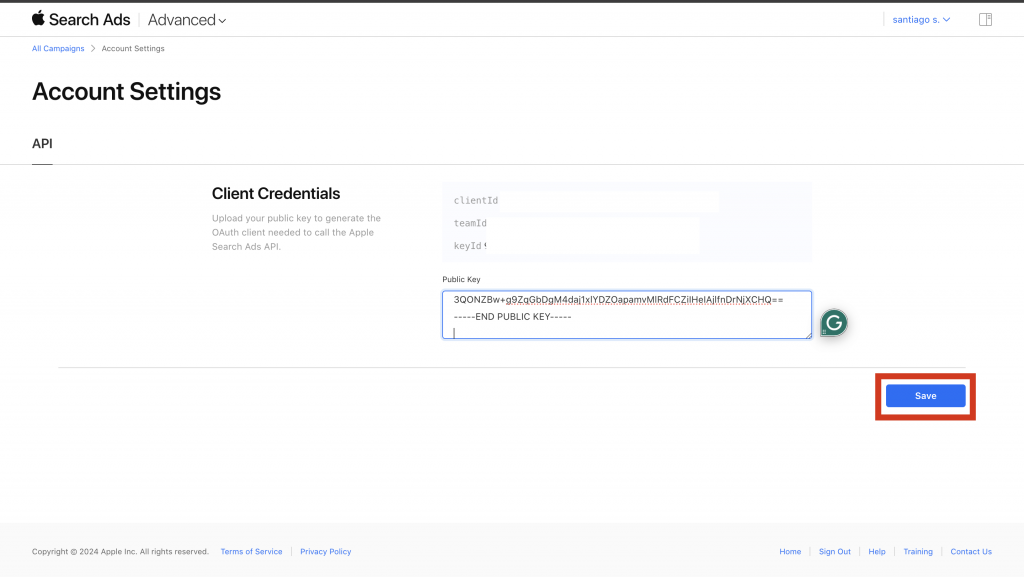Click the END PUBLIC KEY line
Image resolution: width=1024 pixels, height=577 pixels.
click(x=513, y=317)
